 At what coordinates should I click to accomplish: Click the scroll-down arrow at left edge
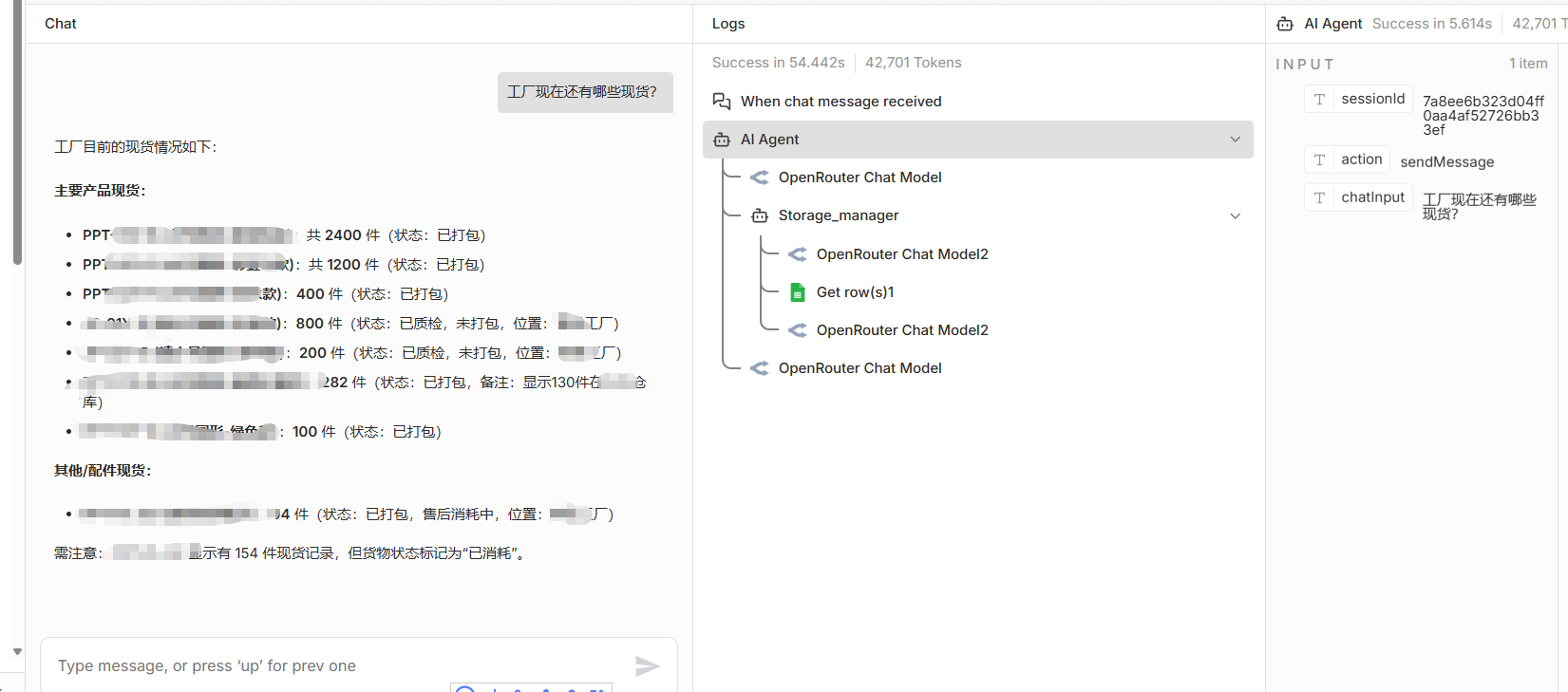click(17, 652)
